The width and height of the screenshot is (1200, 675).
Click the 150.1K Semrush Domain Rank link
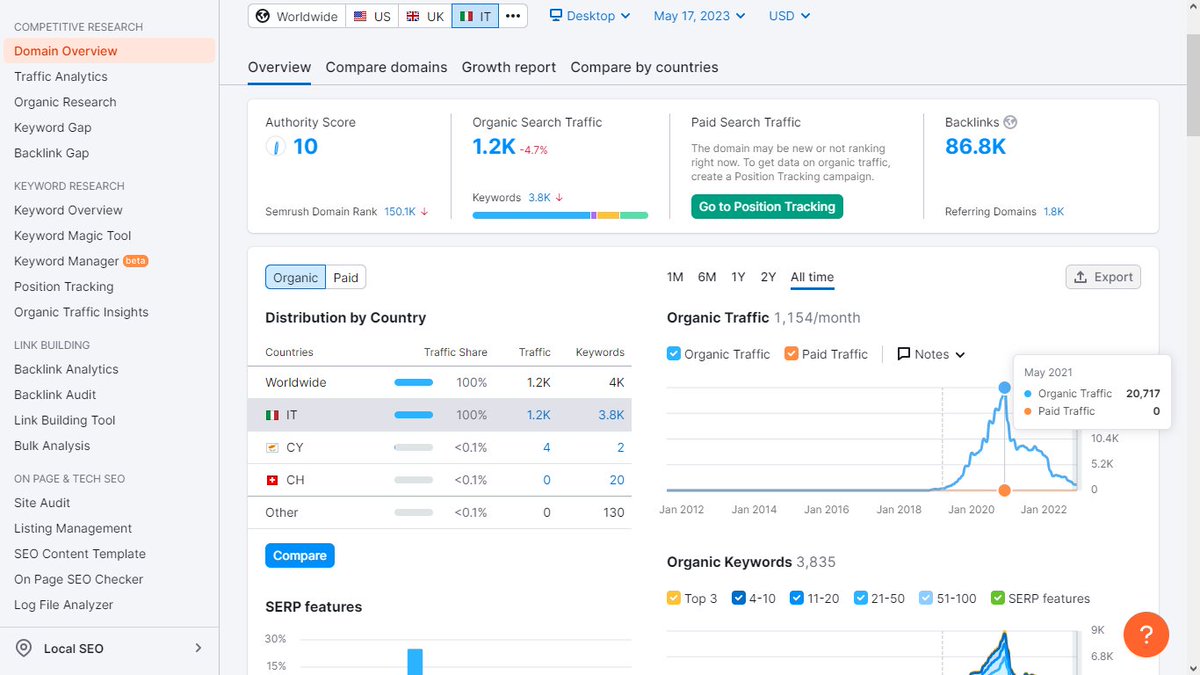click(400, 212)
